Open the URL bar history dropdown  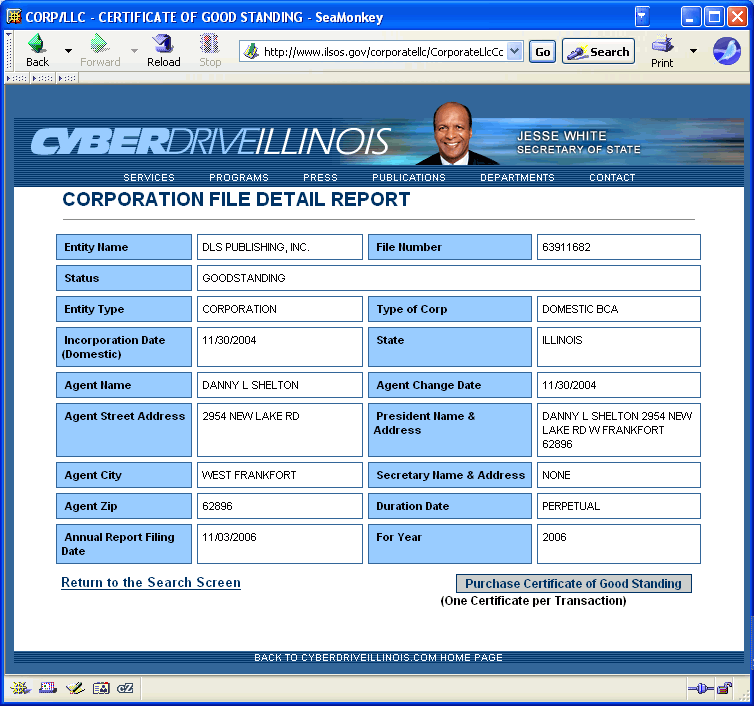[515, 51]
